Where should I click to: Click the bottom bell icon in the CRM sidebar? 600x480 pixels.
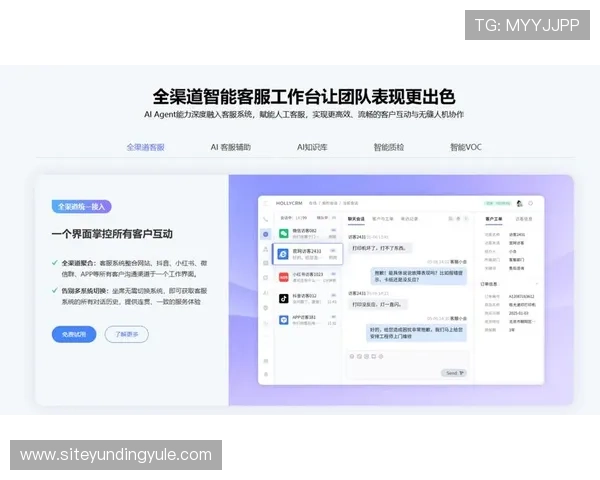pyautogui.click(x=266, y=374)
